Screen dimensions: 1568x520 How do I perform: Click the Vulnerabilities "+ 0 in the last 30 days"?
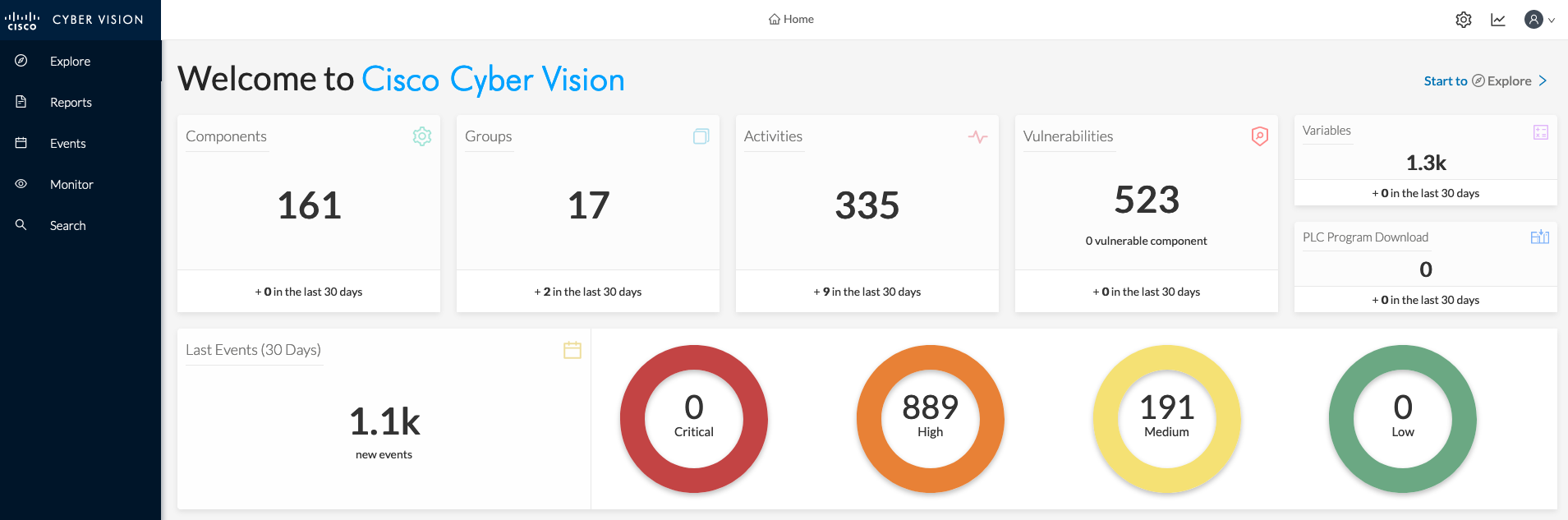point(1147,292)
